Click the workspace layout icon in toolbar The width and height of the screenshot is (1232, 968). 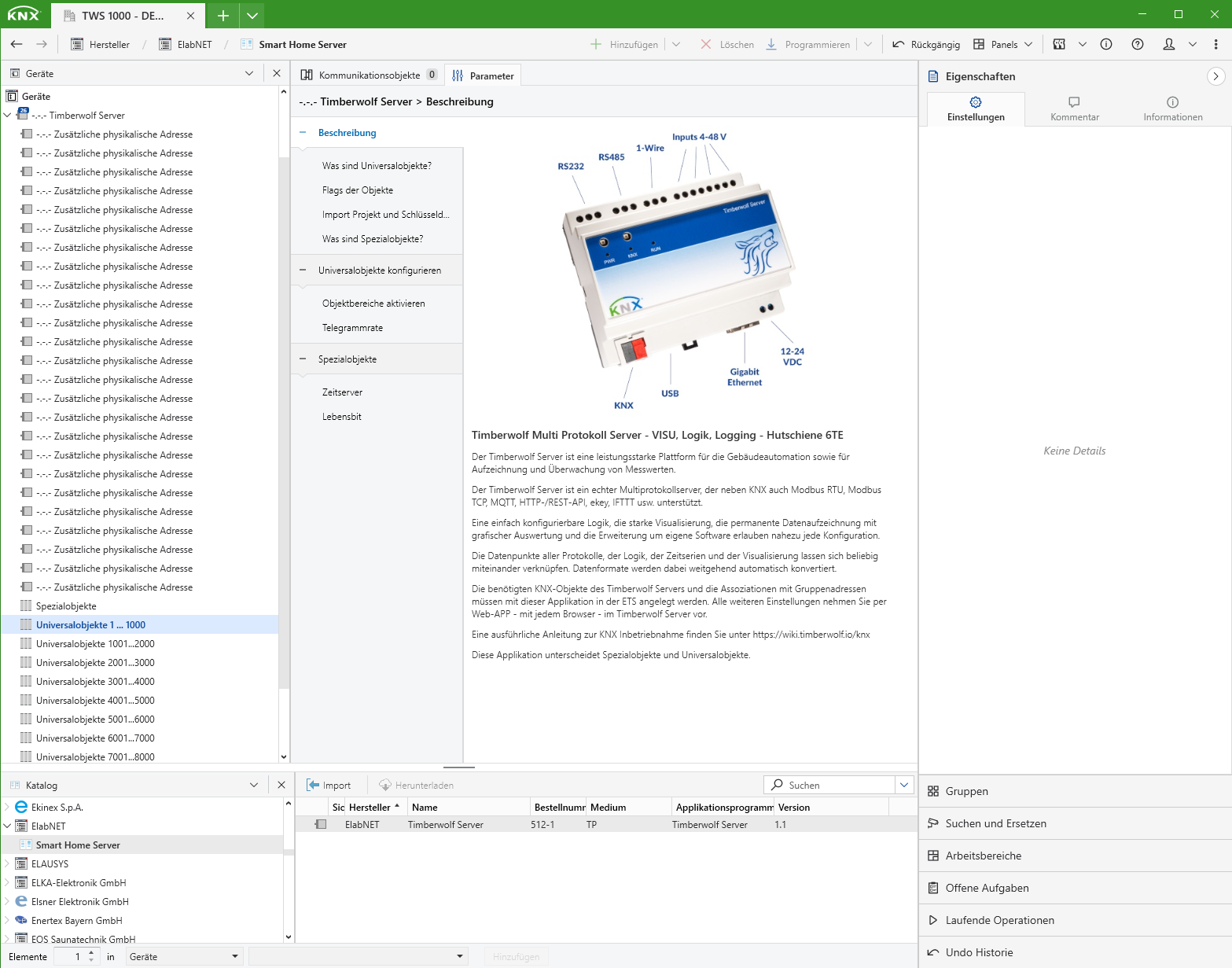point(1059,44)
